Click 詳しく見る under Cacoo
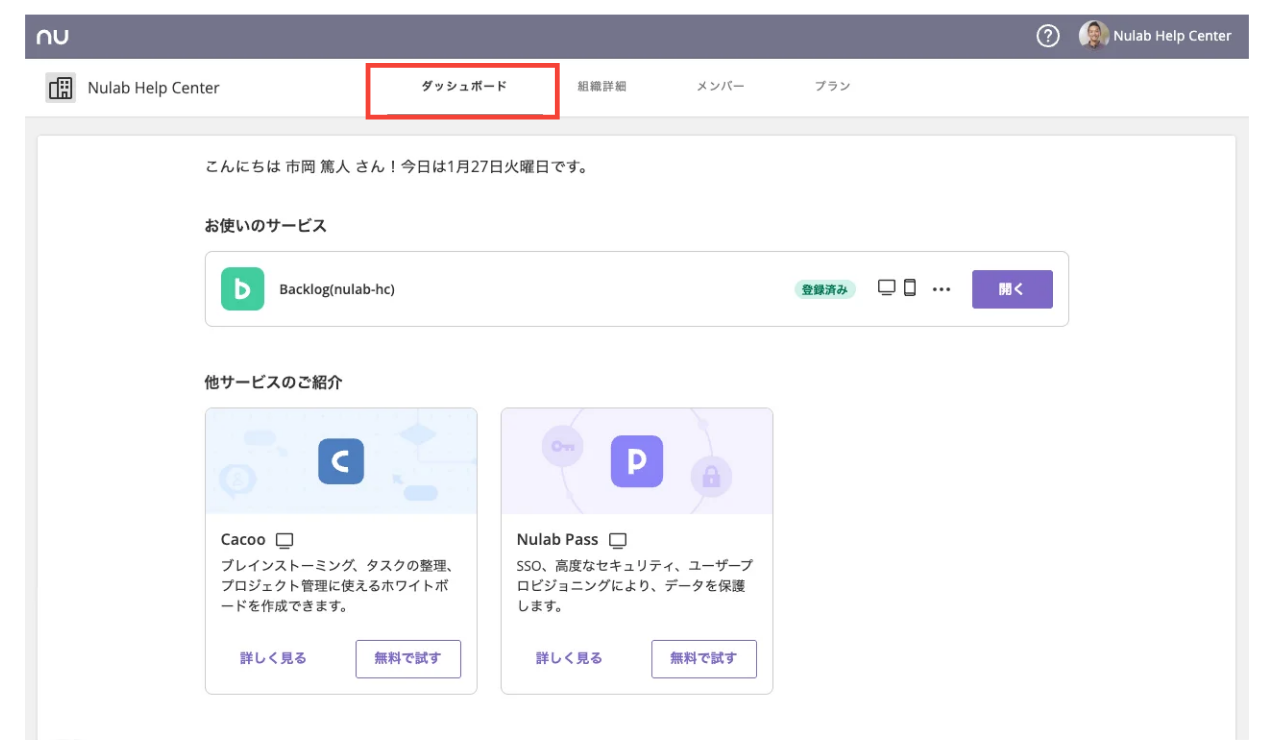Screen dimensions: 1274x755 273,658
